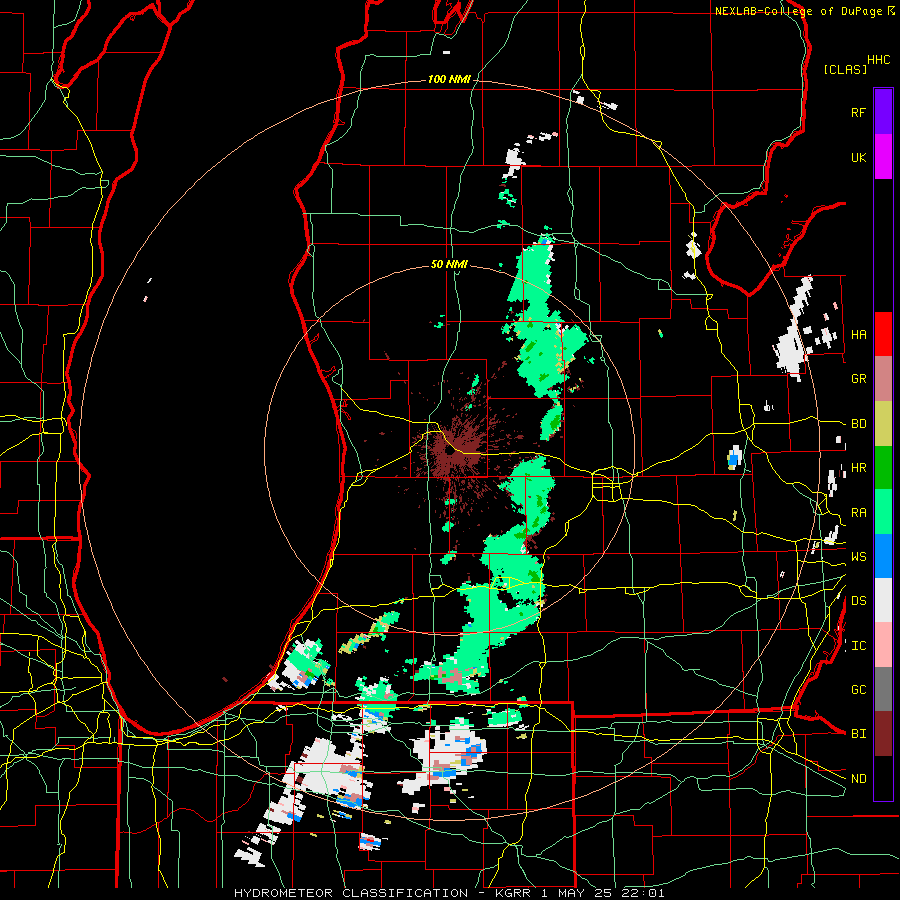900x900 pixels.
Task: Click the brown BI legend color block
Action: pyautogui.click(x=883, y=734)
